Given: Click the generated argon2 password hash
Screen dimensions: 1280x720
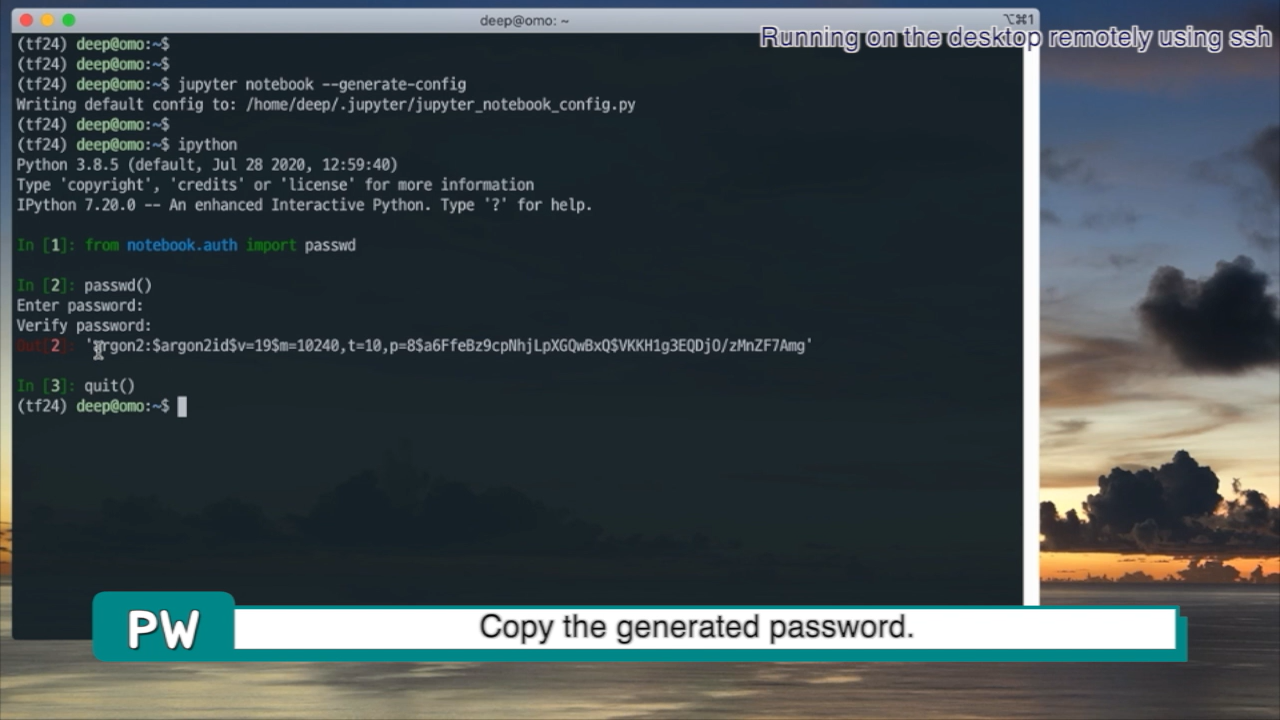Looking at the screenshot, I should [x=449, y=346].
